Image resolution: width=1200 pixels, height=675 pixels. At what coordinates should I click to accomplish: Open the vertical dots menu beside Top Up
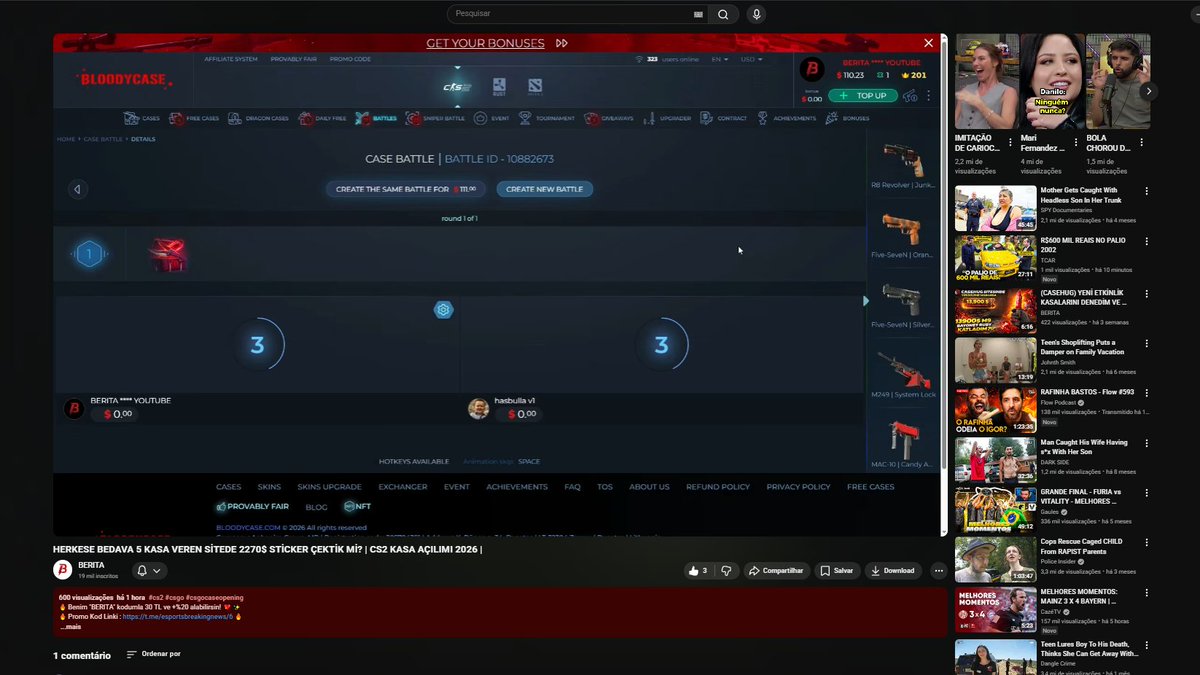tap(929, 96)
